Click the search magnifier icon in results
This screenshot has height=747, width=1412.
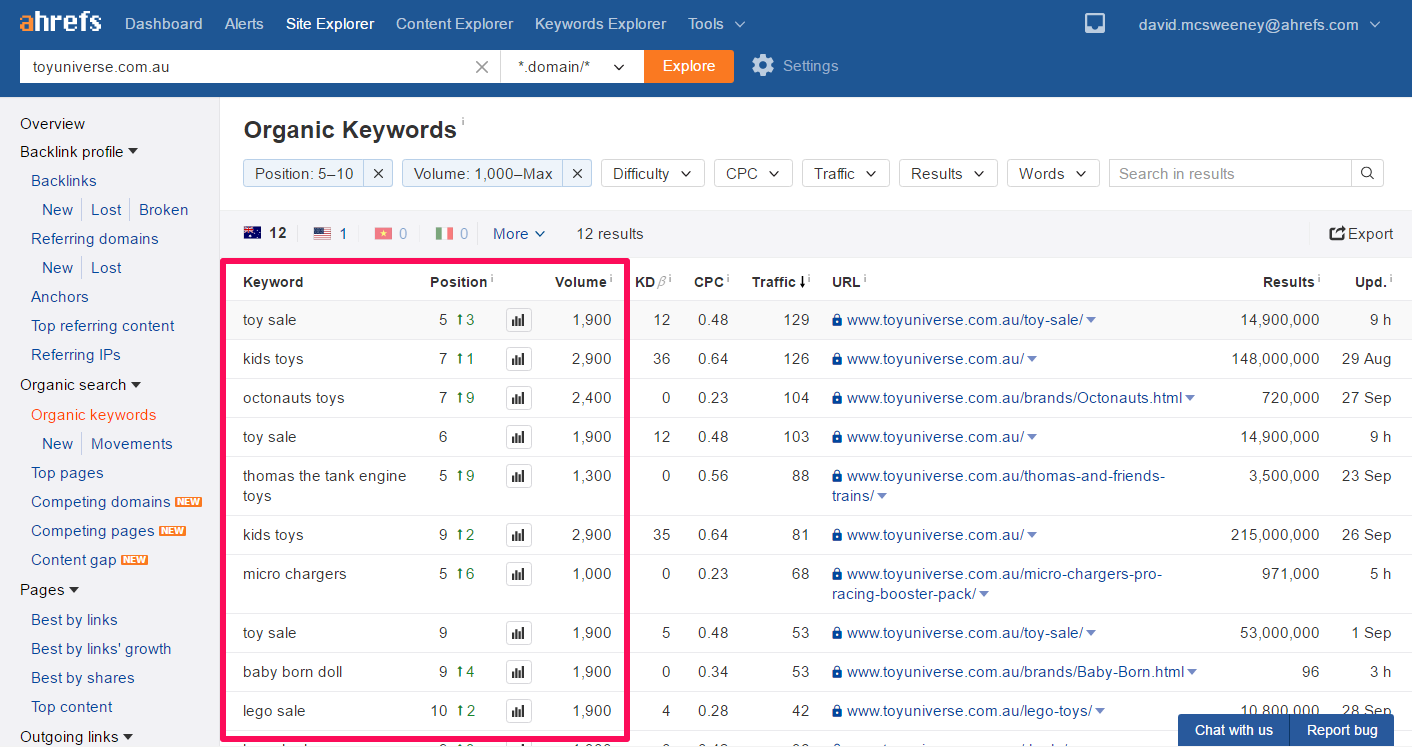[1367, 174]
